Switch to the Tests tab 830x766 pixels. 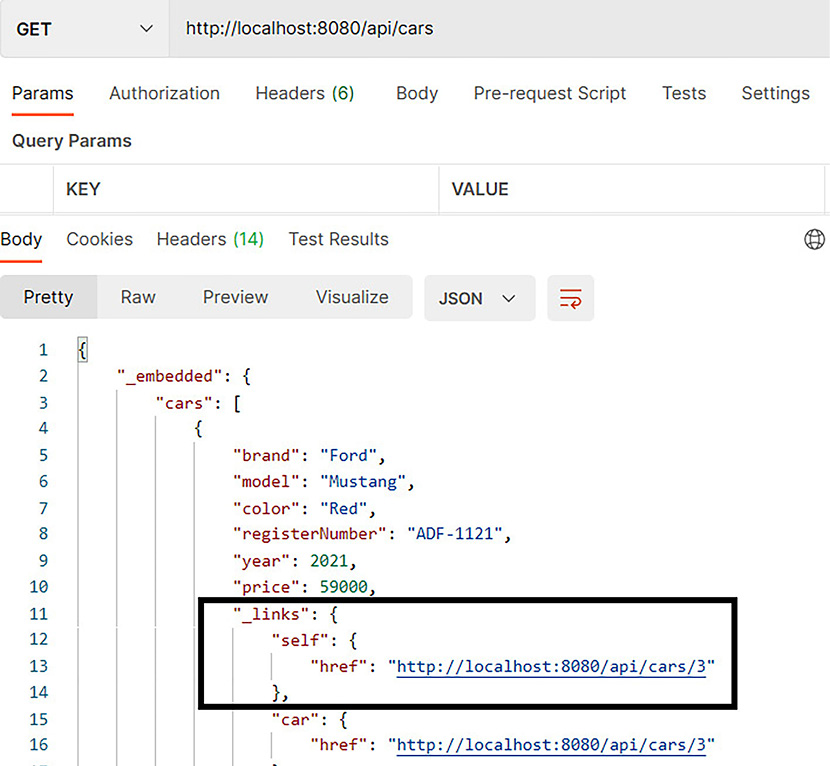coord(683,93)
